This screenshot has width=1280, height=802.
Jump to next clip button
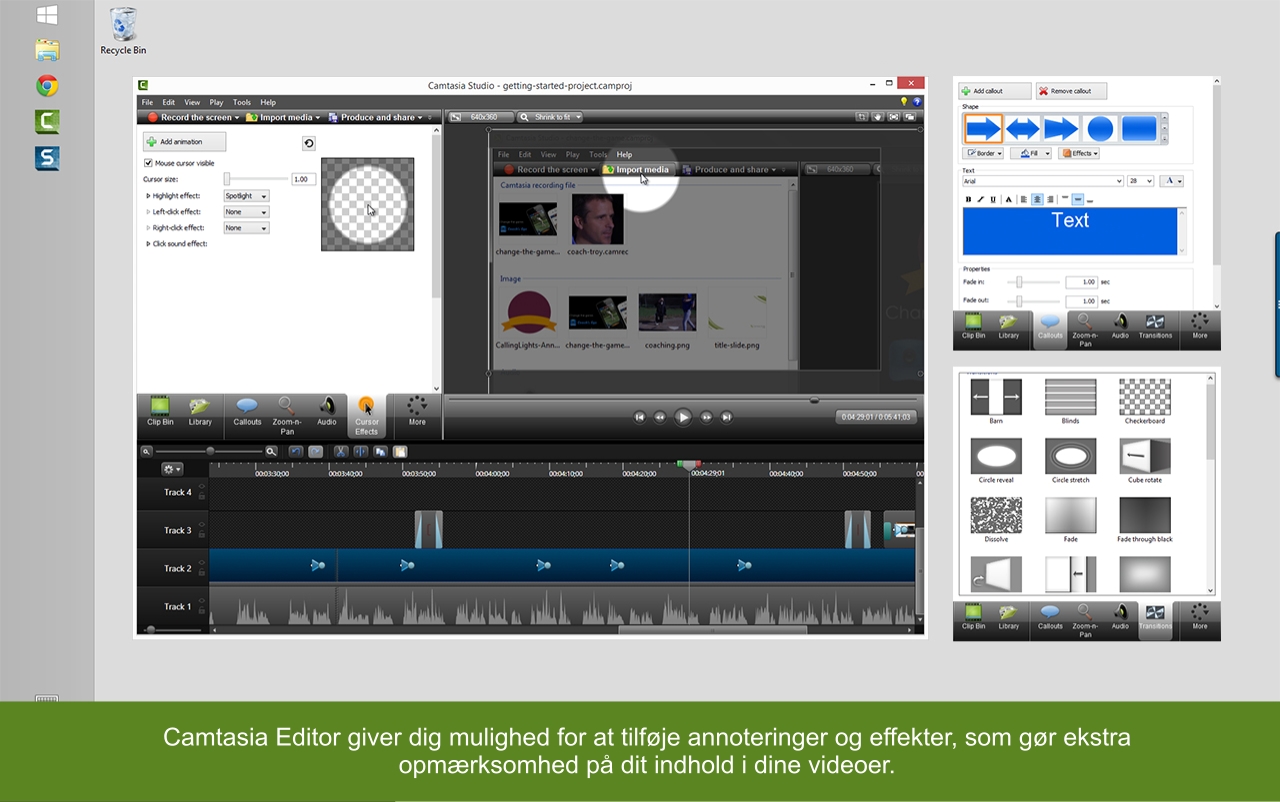coord(727,417)
